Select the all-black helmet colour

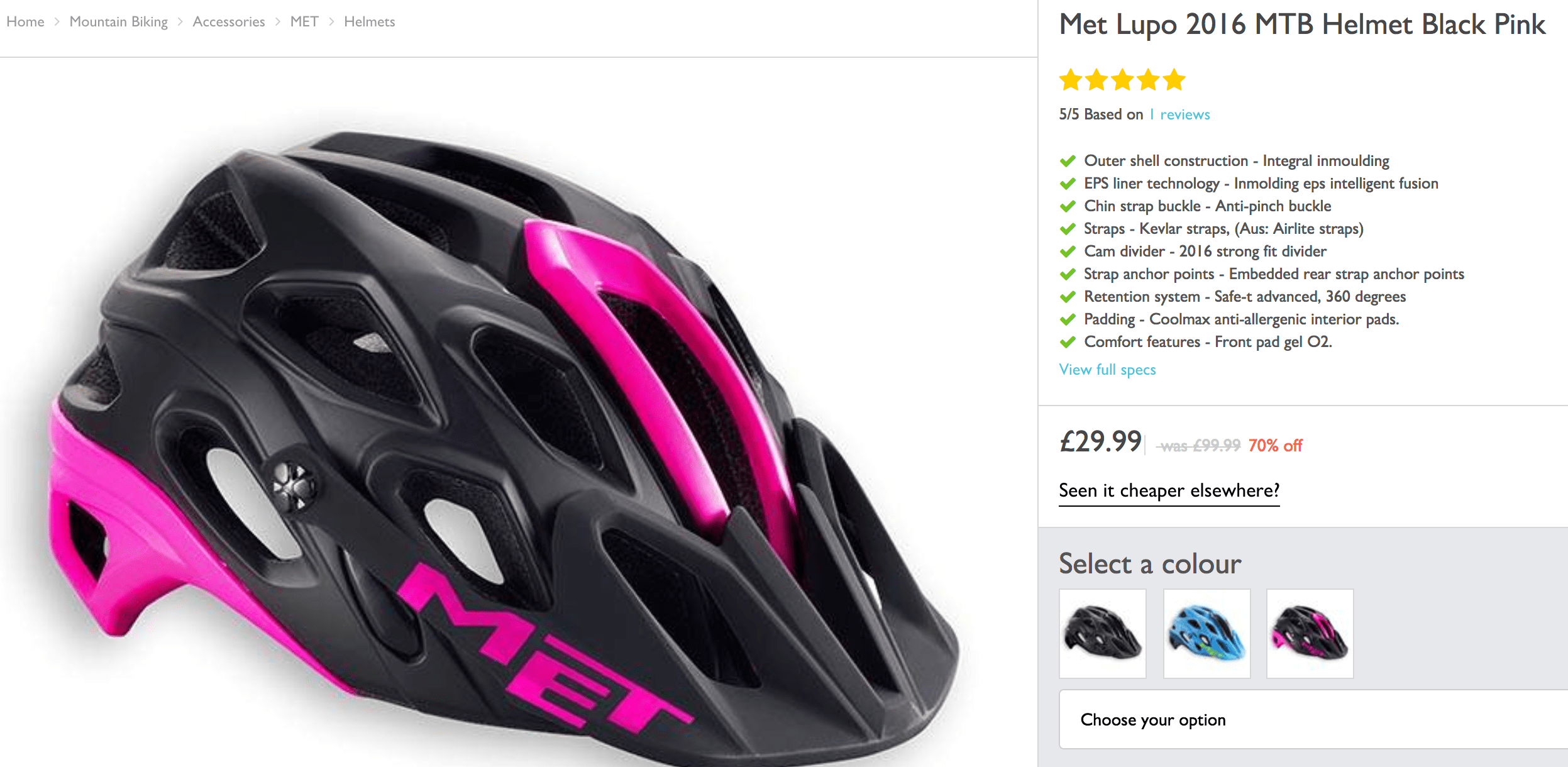point(1103,633)
